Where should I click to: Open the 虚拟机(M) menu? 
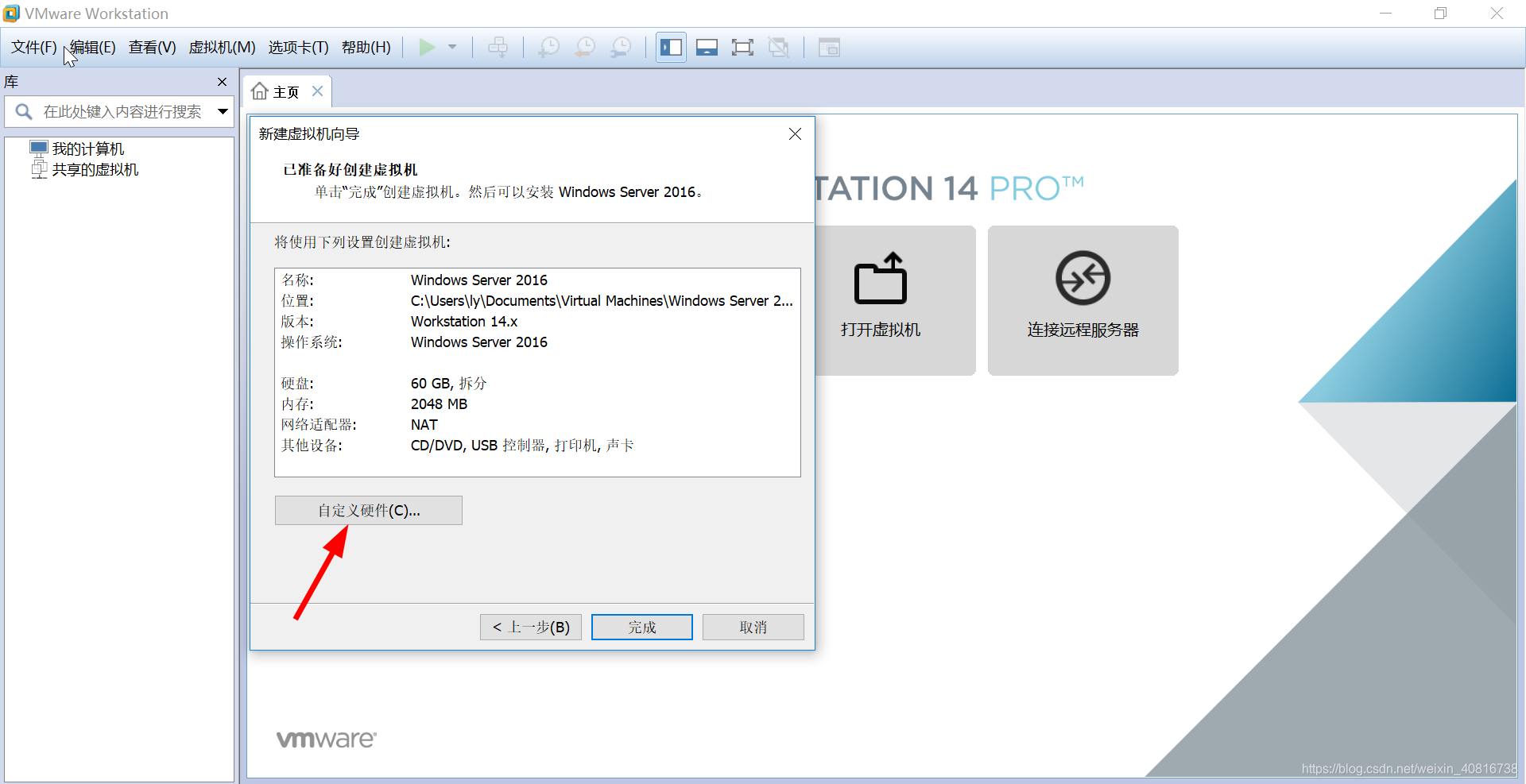click(x=222, y=48)
